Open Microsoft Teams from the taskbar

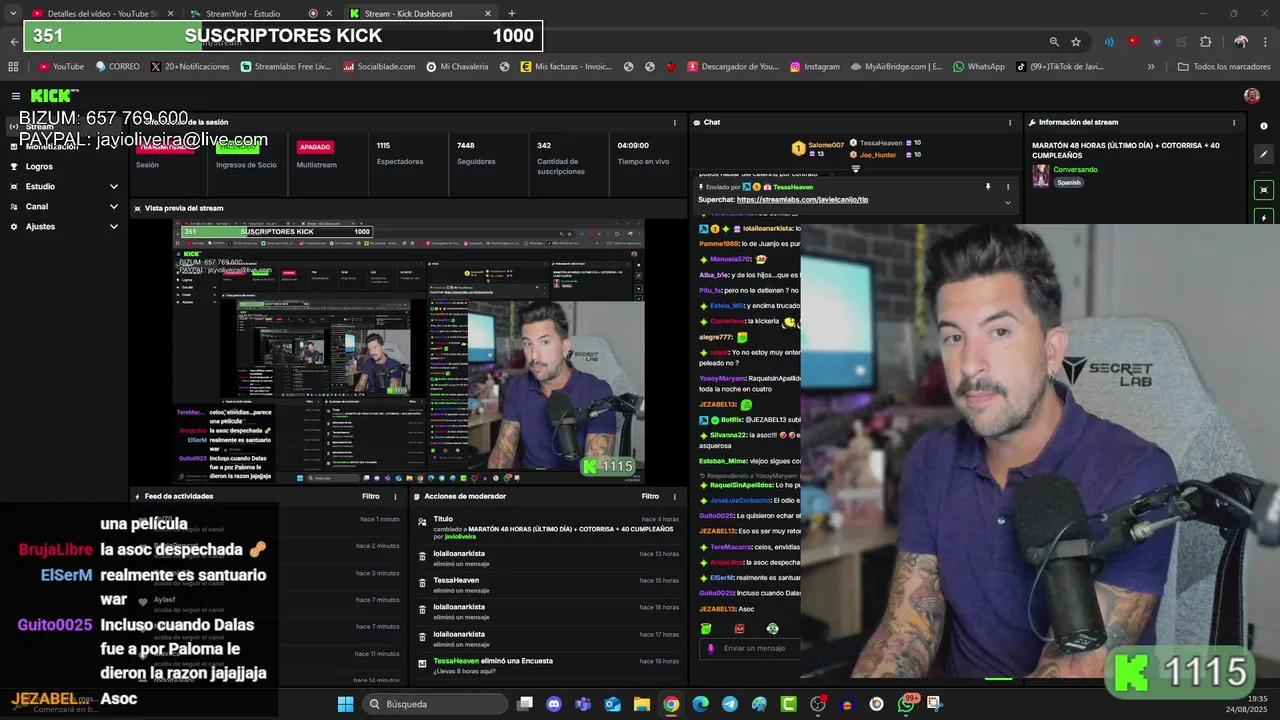click(x=583, y=704)
